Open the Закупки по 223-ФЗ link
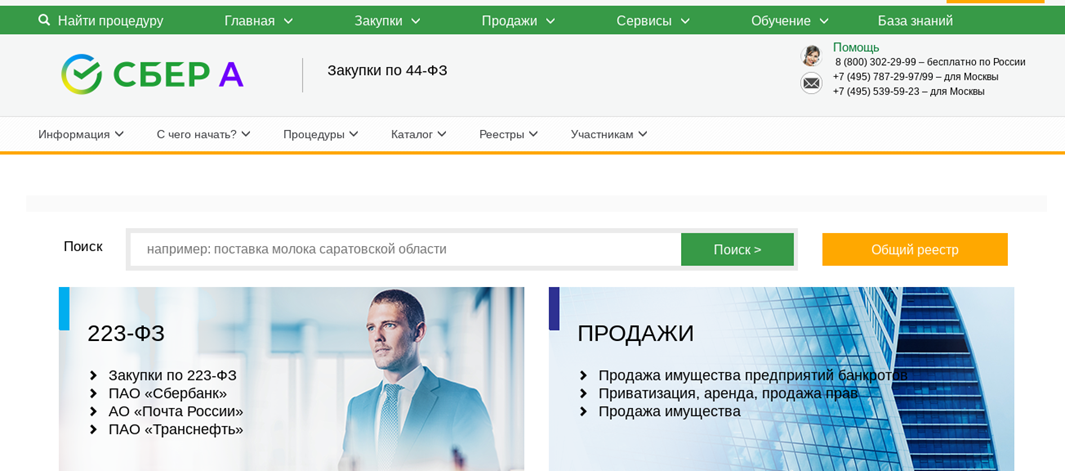The image size is (1065, 471). coord(173,375)
